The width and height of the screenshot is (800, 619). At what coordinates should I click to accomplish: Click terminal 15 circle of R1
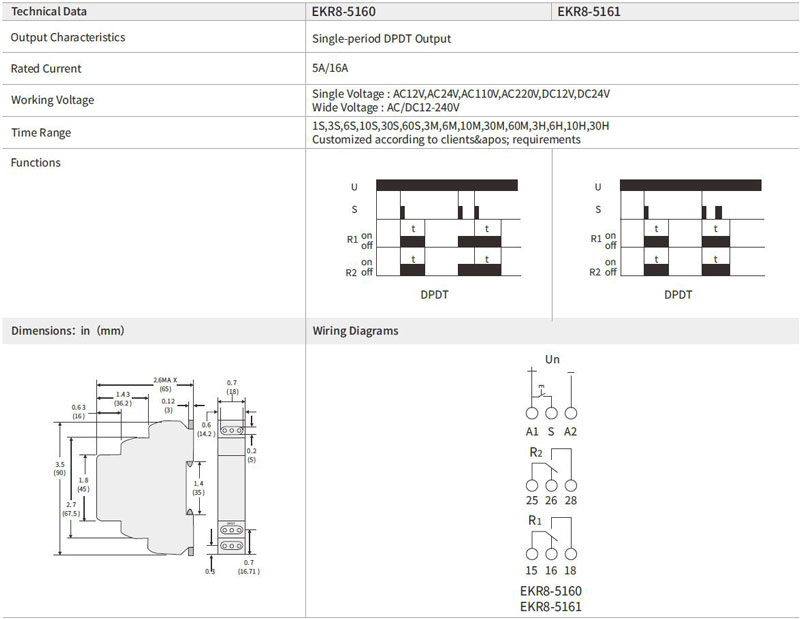(x=532, y=554)
